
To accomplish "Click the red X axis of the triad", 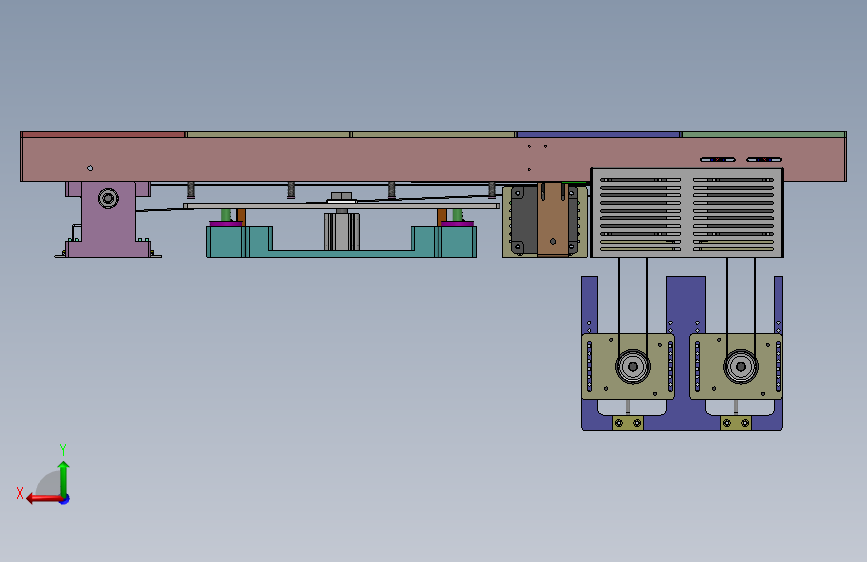I will coord(45,498).
